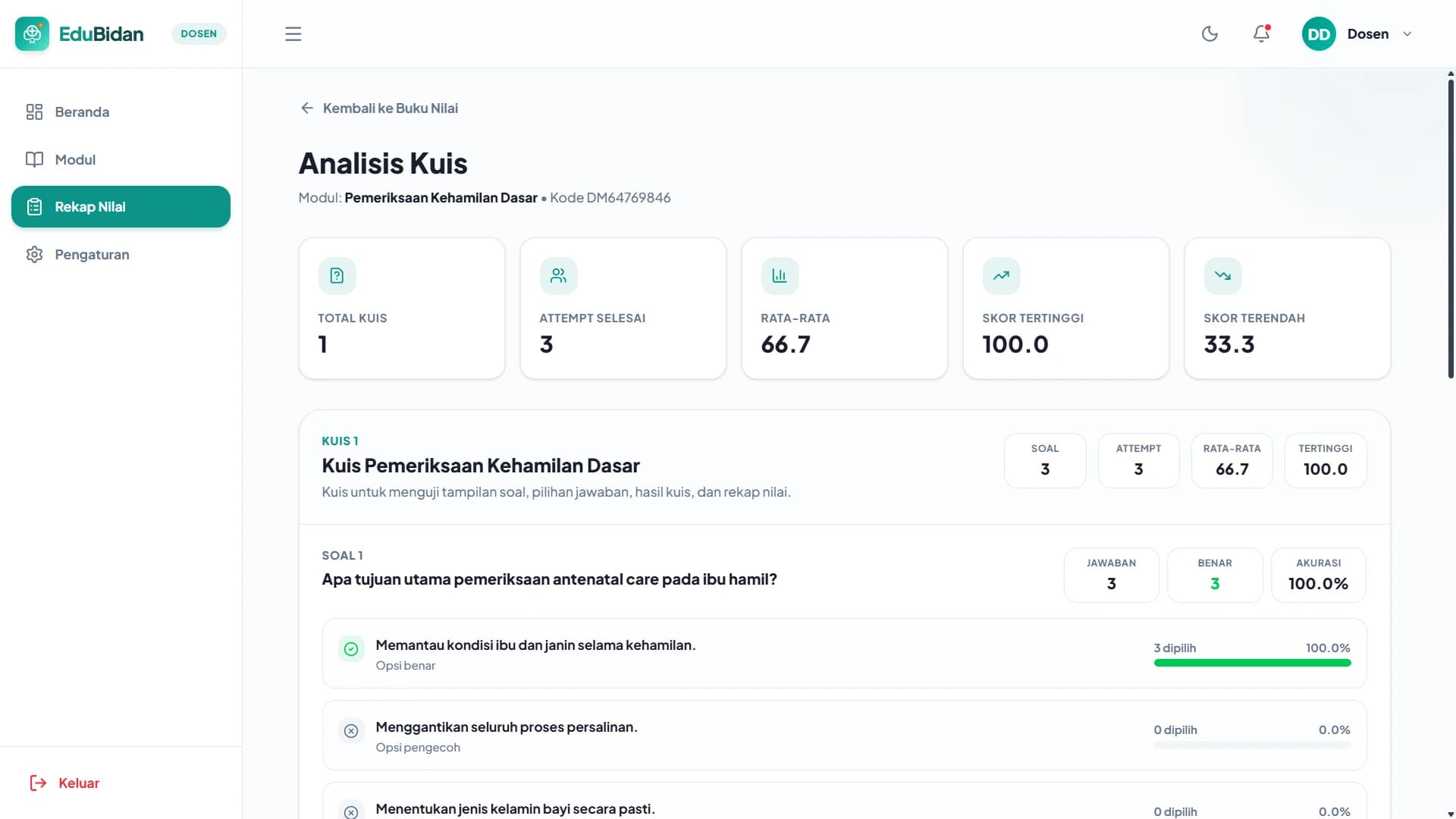
Task: Click the TERTINGGI 100.0 box
Action: coord(1325,461)
